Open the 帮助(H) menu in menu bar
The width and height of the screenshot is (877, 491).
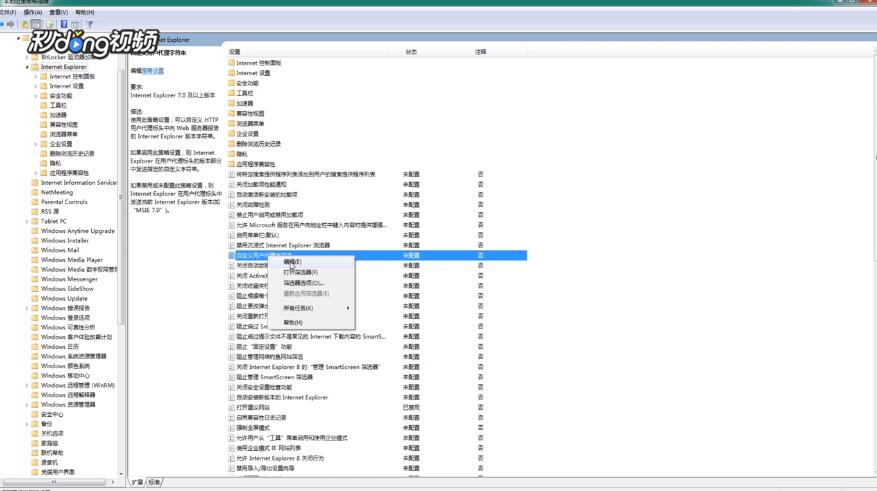click(84, 12)
